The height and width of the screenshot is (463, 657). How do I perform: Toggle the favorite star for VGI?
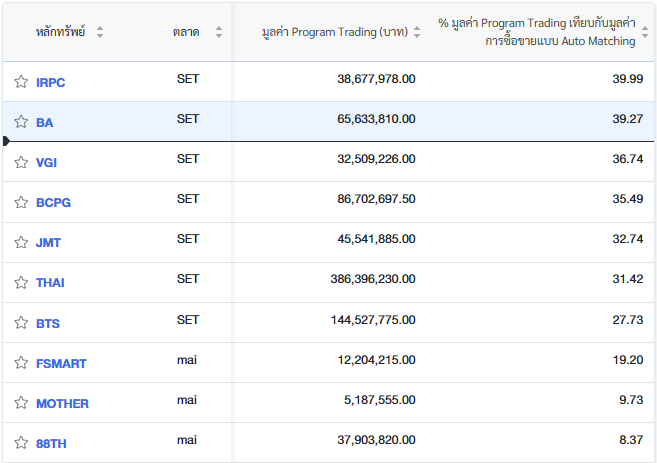pyautogui.click(x=21, y=162)
